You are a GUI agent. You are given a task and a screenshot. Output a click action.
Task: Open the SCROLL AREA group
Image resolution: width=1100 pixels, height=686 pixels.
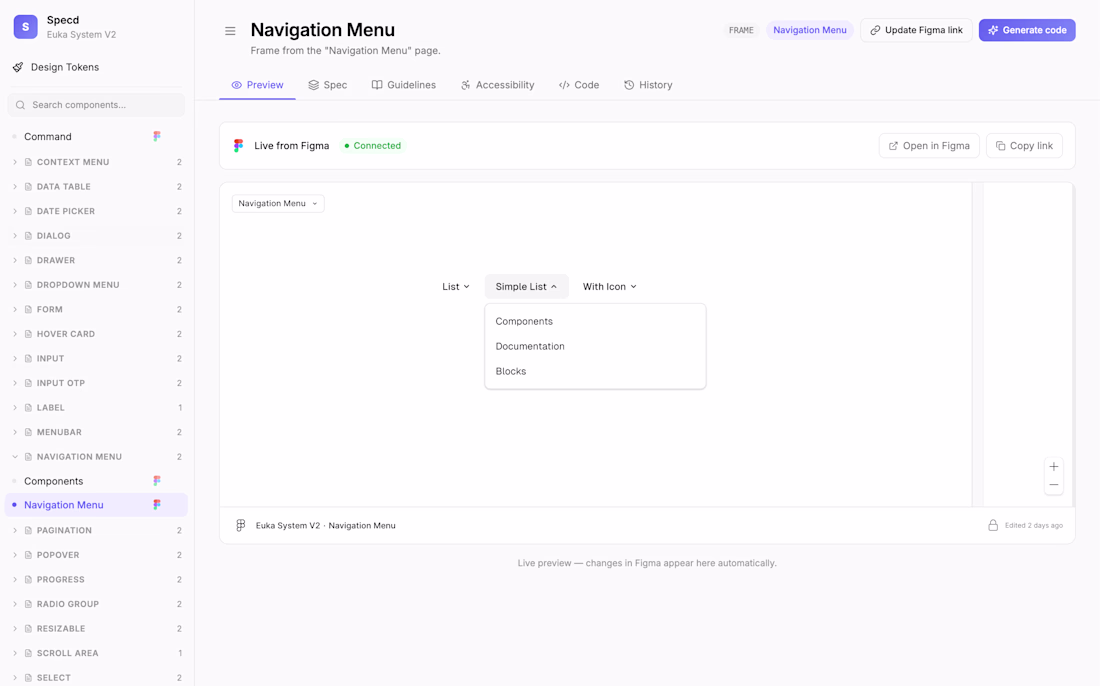point(96,653)
